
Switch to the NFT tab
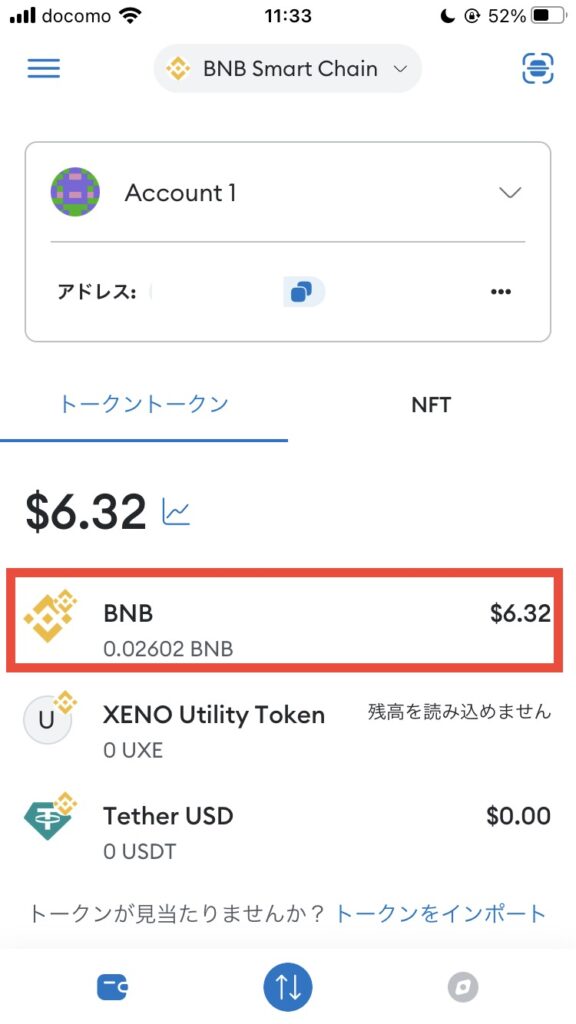coord(431,405)
